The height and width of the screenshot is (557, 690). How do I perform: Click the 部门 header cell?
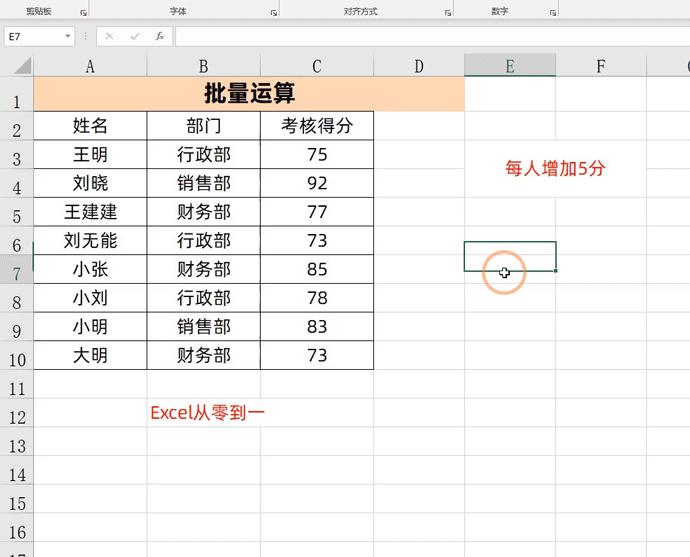point(203,126)
